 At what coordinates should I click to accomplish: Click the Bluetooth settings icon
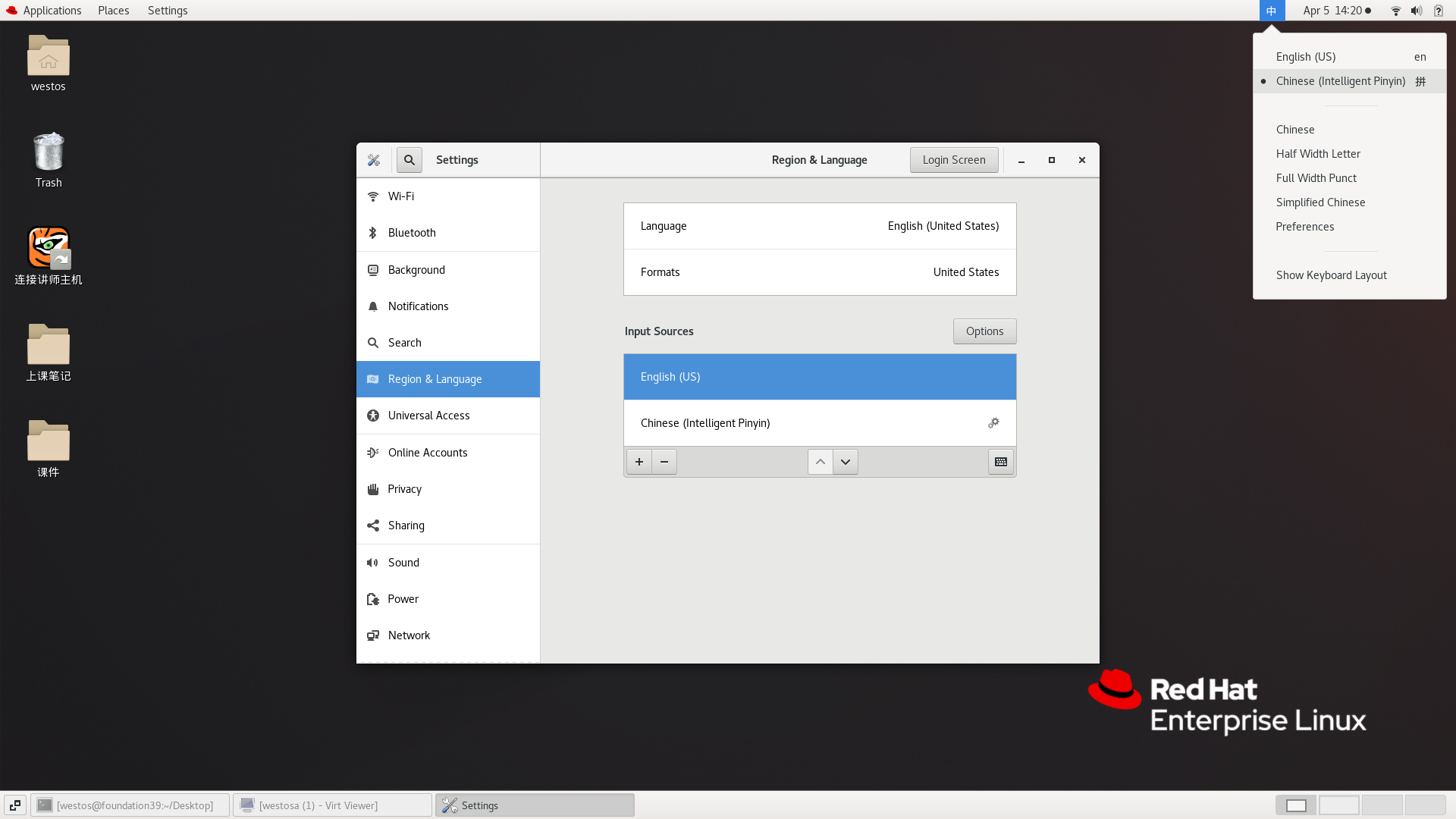pos(374,232)
